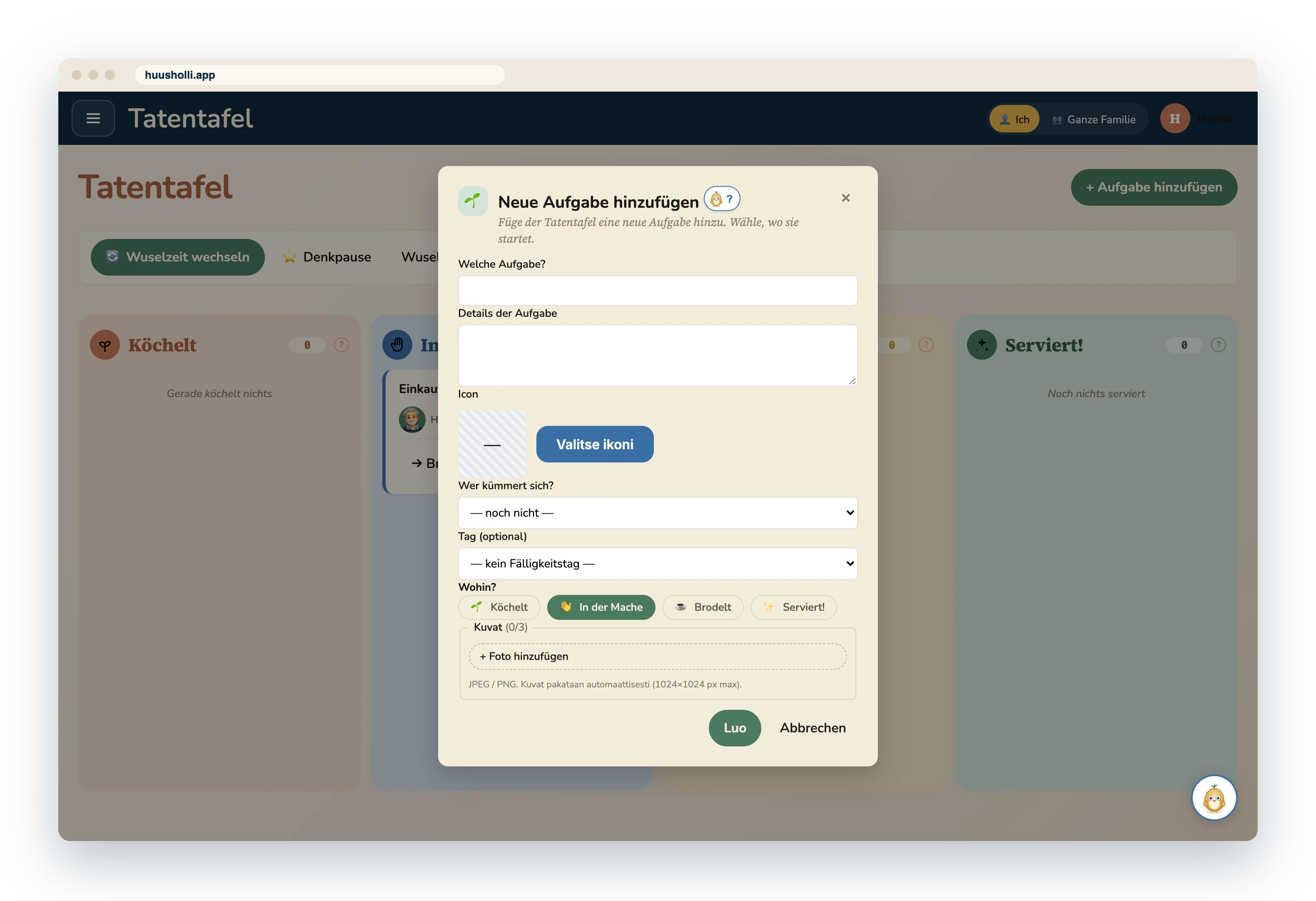Viewport: 1316px width, 901px height.
Task: Click the huusholli.app address bar
Action: [x=319, y=75]
